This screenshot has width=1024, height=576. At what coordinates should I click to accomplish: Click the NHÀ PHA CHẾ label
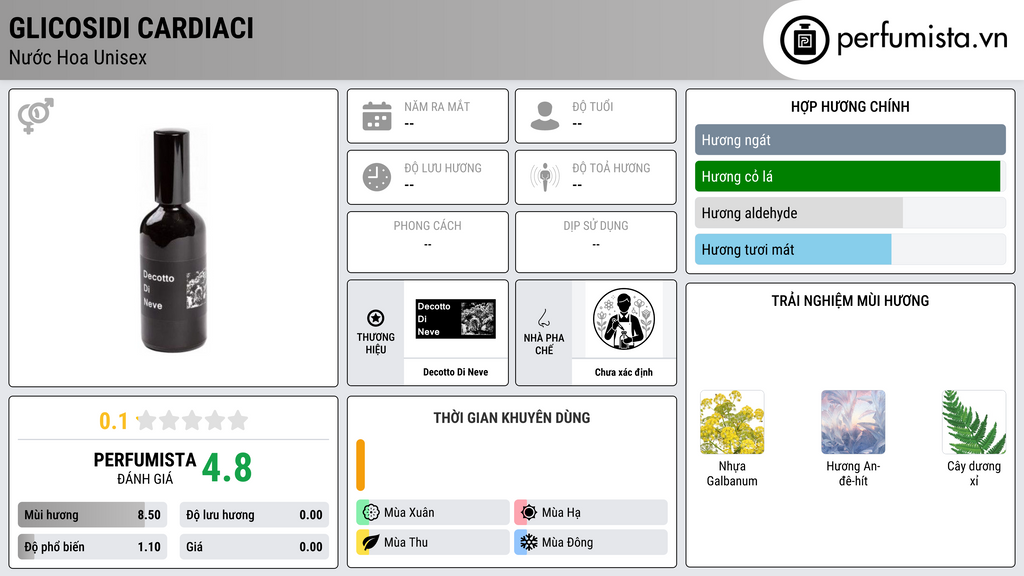pyautogui.click(x=544, y=344)
